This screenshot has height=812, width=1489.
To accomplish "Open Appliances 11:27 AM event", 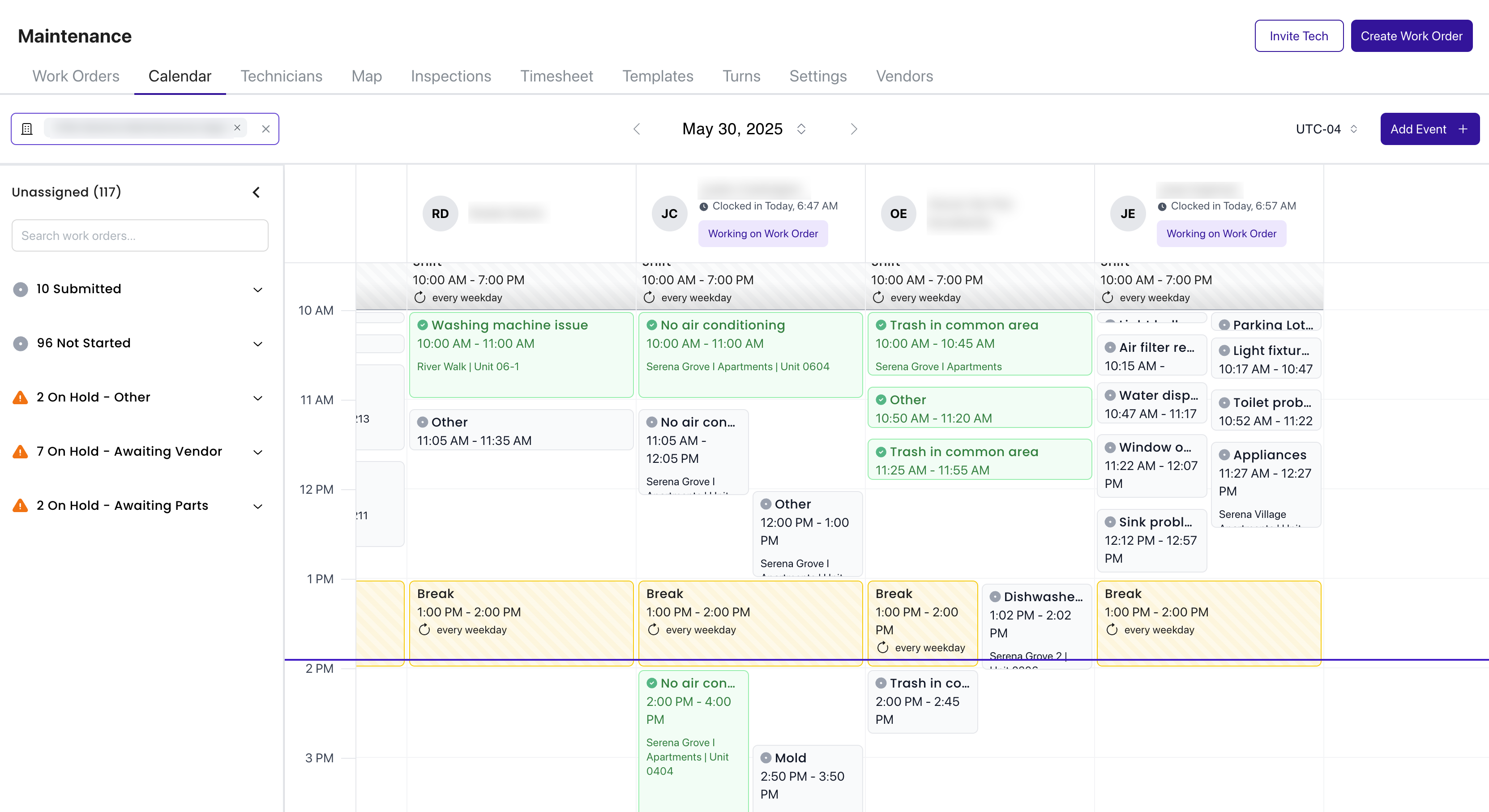I will click(1266, 484).
